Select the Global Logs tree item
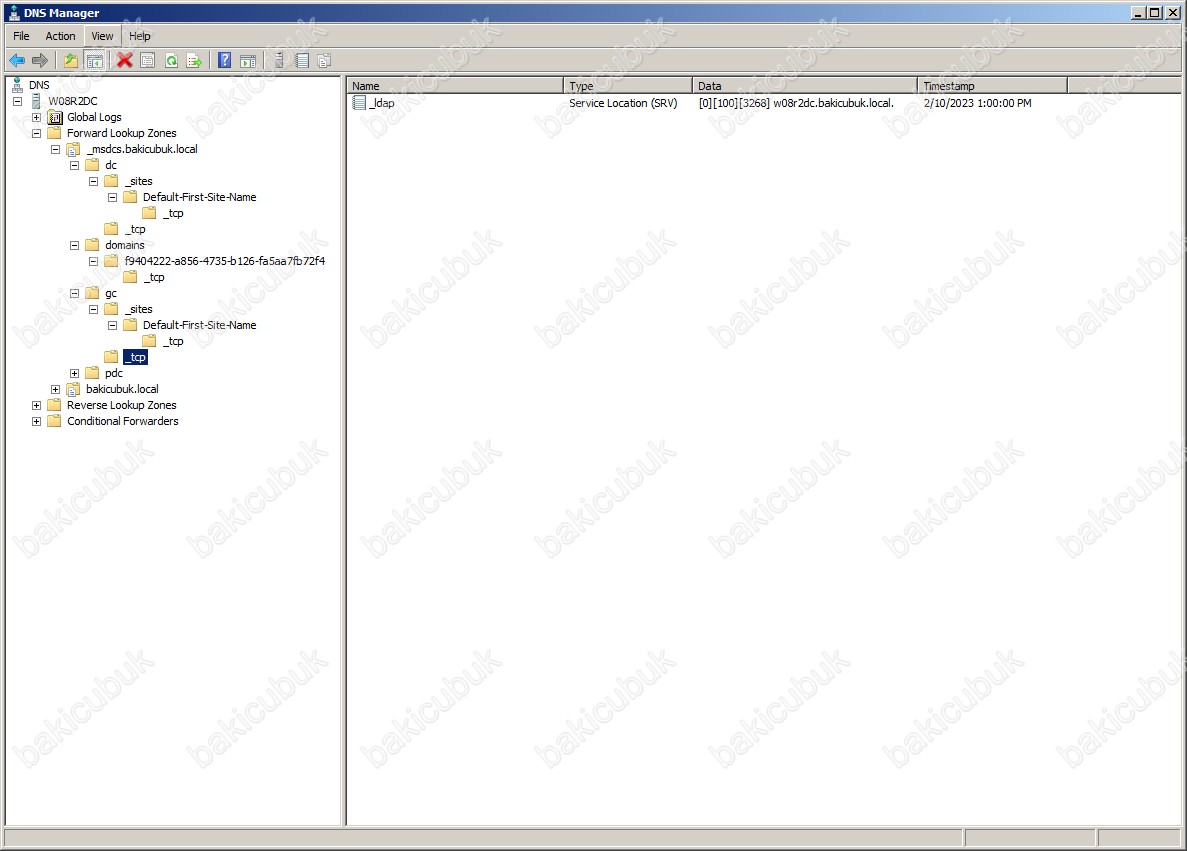Image resolution: width=1187 pixels, height=851 pixels. point(94,117)
